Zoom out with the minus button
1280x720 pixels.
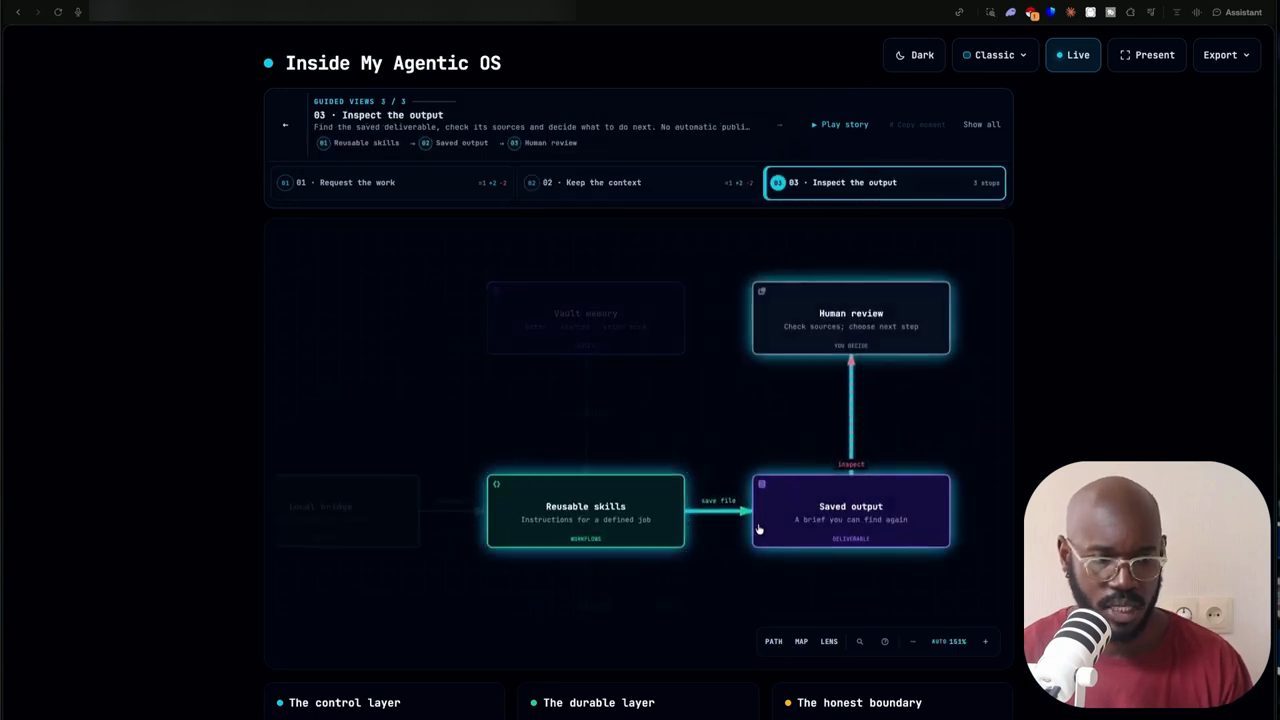point(912,642)
